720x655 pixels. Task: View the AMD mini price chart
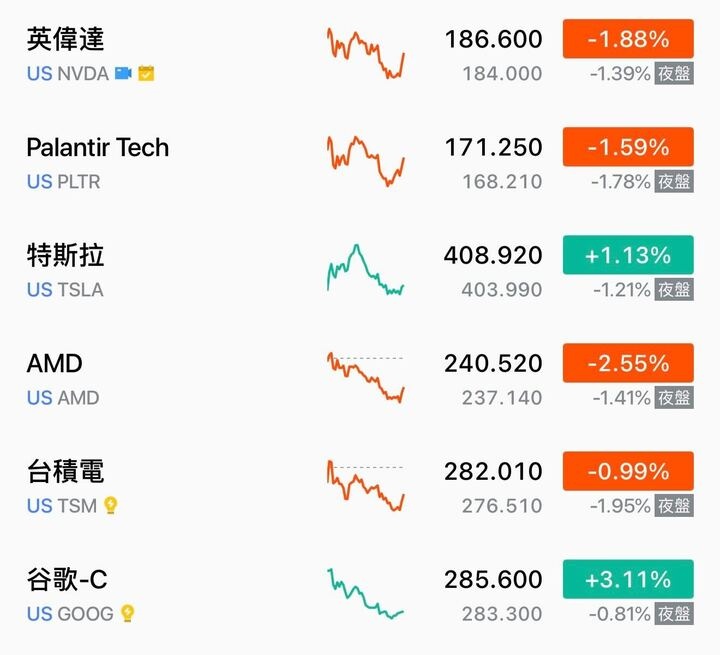click(366, 378)
